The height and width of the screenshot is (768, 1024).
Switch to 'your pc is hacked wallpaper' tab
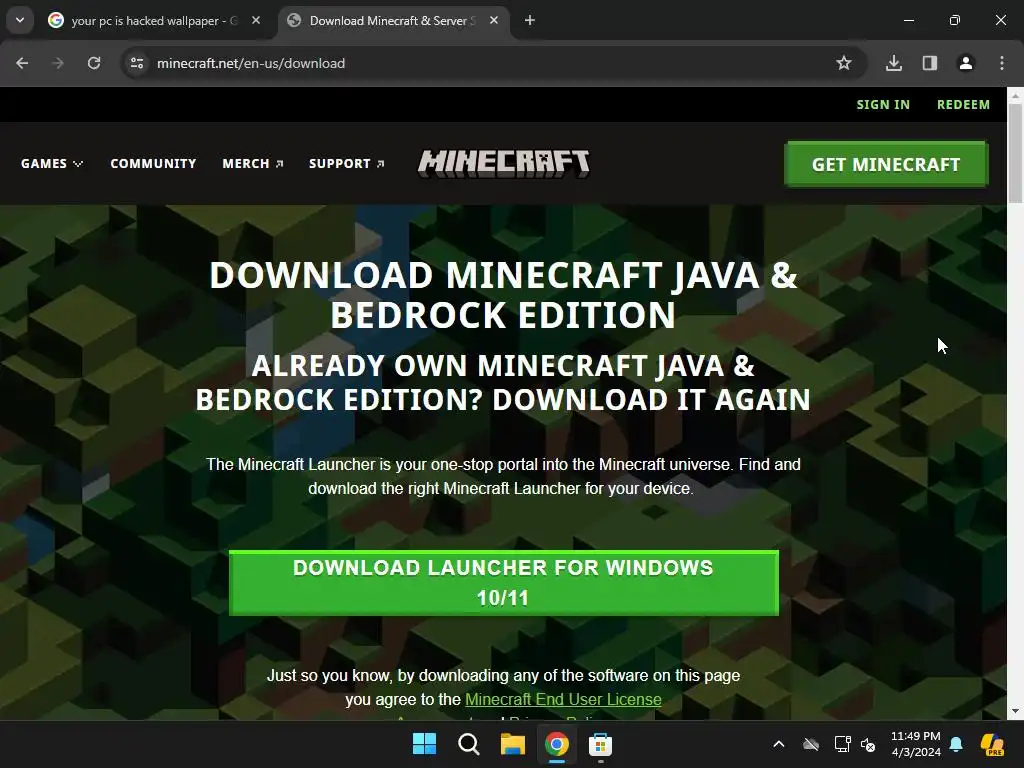(x=155, y=20)
